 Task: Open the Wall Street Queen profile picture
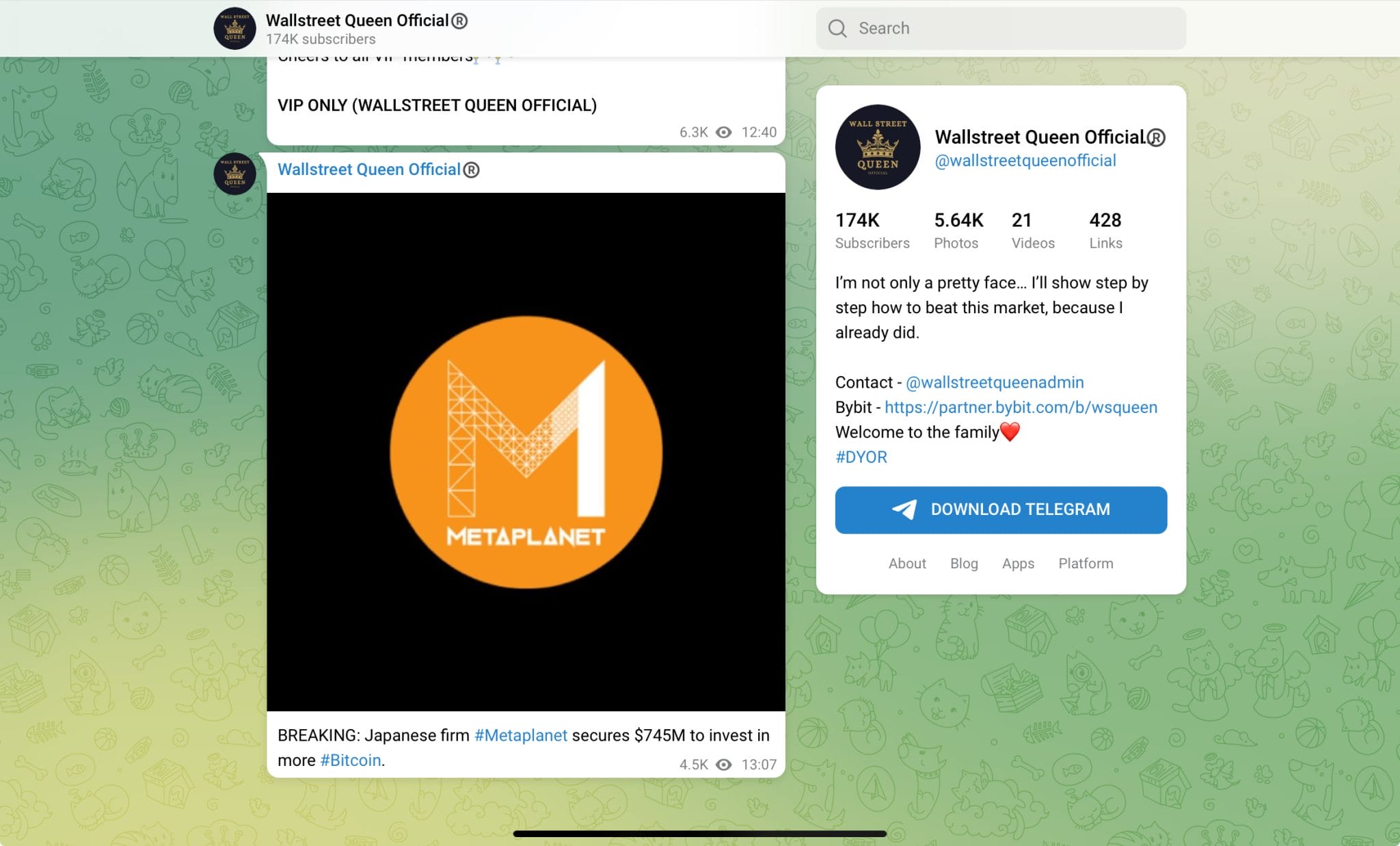[877, 147]
